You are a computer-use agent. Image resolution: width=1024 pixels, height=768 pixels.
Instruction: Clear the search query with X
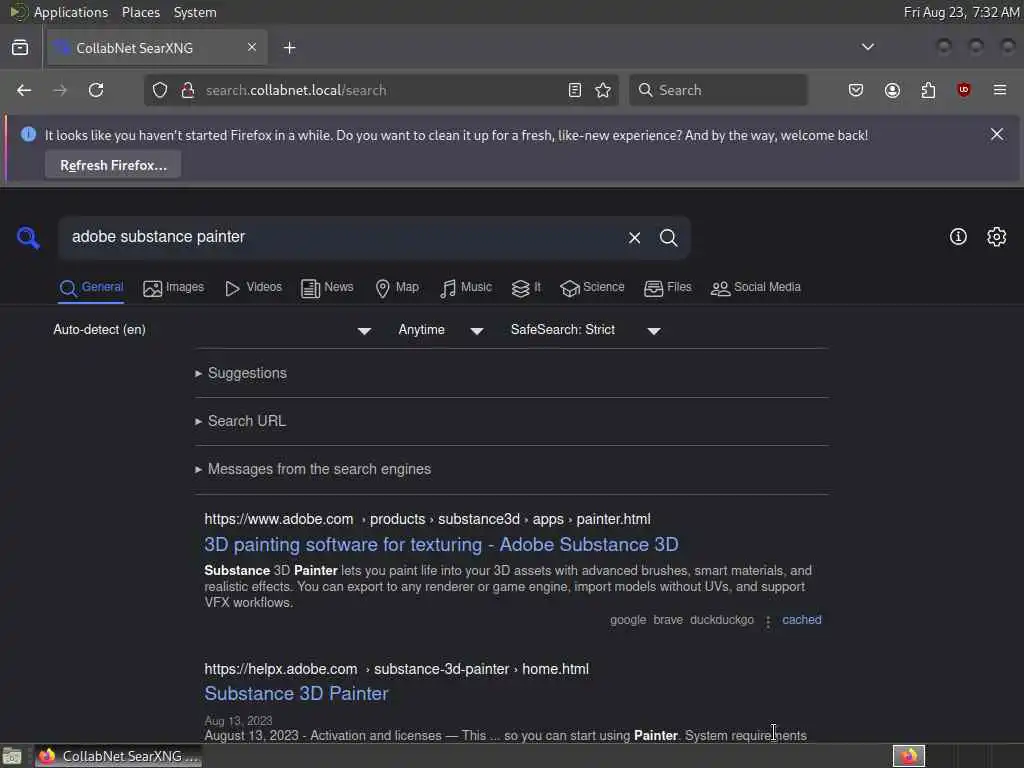click(634, 238)
